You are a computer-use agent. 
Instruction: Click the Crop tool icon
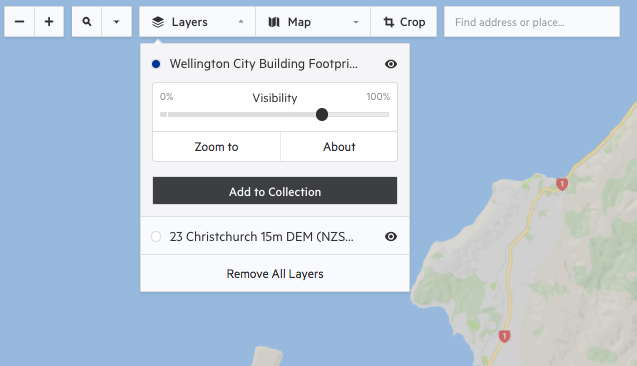(389, 22)
